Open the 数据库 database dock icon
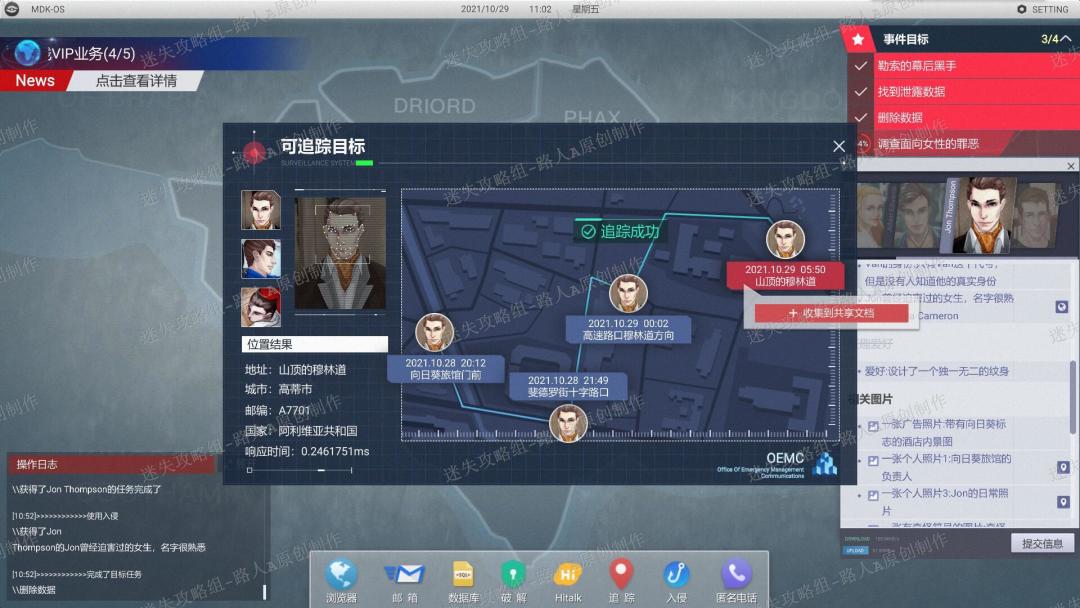 click(x=463, y=574)
